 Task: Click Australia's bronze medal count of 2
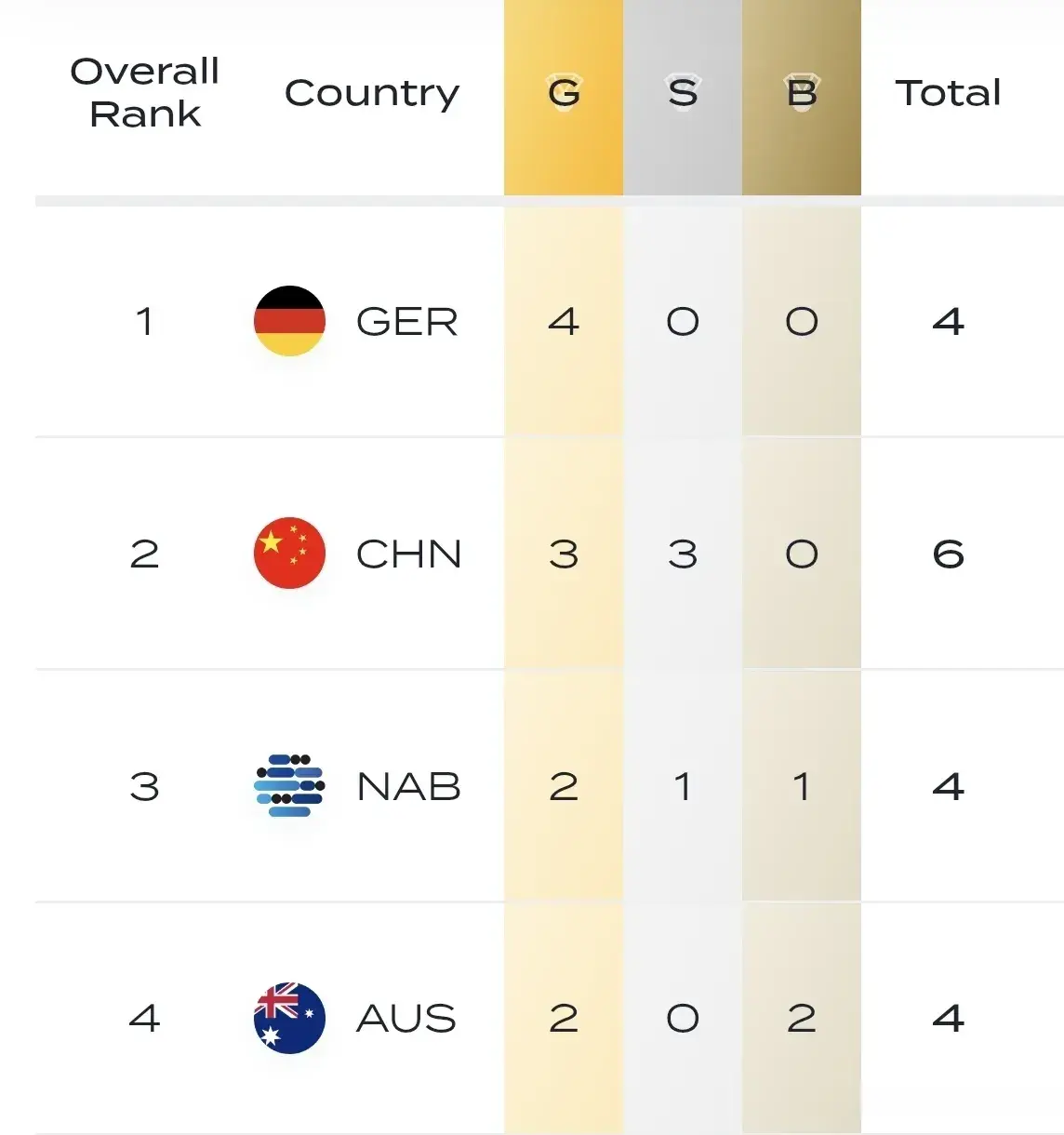(x=802, y=1019)
